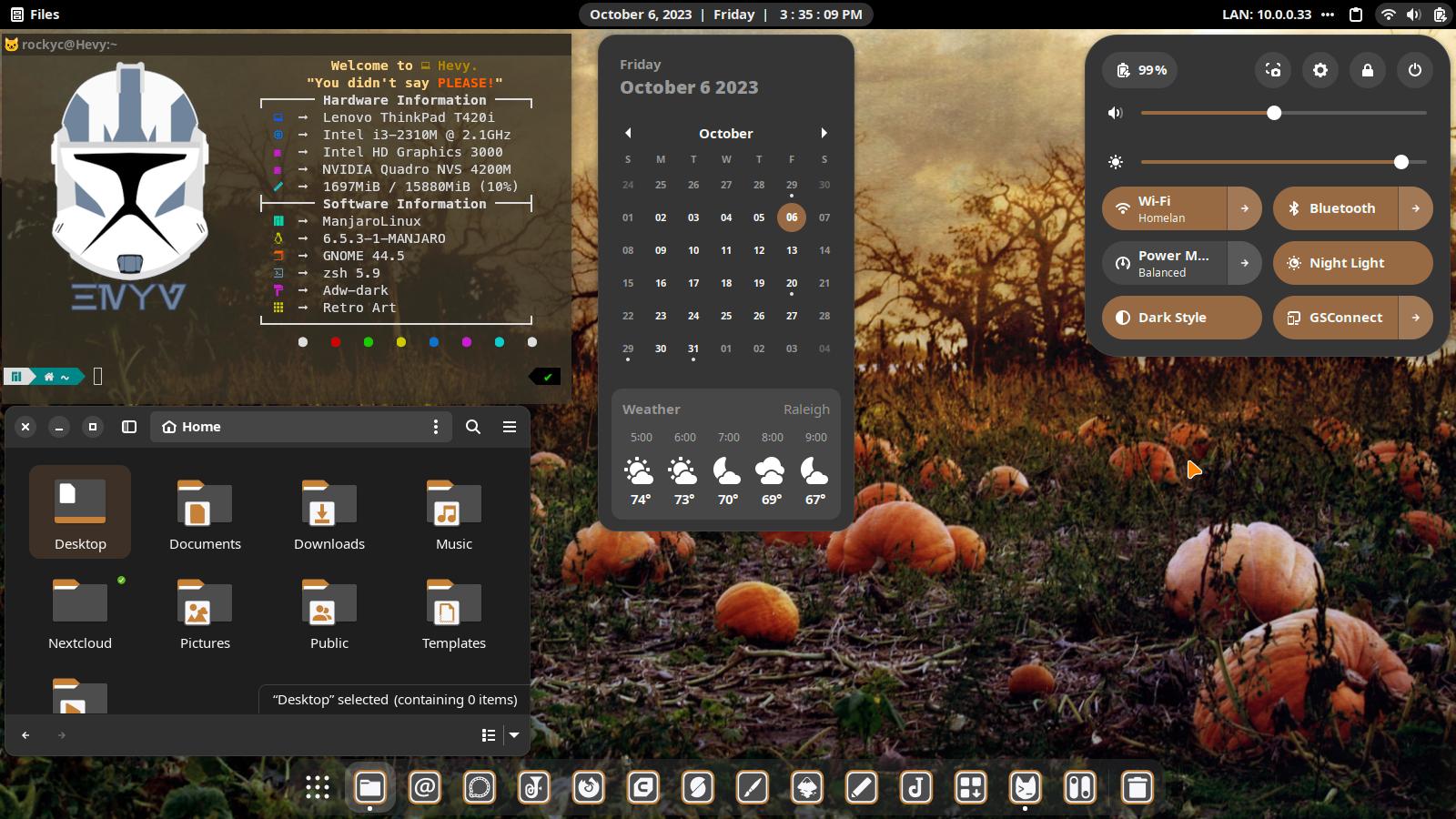Select the Public folder
The width and height of the screenshot is (1456, 819).
click(x=329, y=612)
